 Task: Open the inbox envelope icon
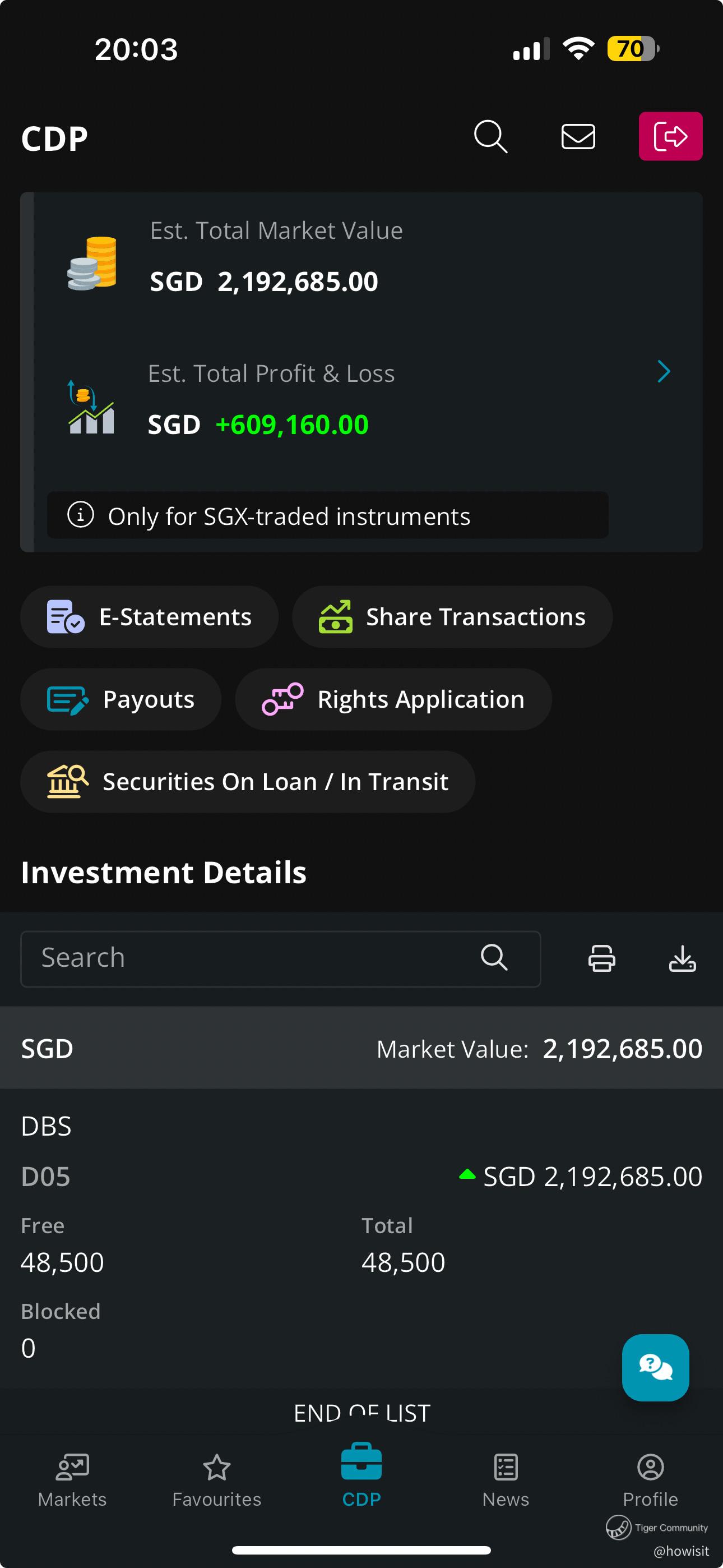click(577, 136)
